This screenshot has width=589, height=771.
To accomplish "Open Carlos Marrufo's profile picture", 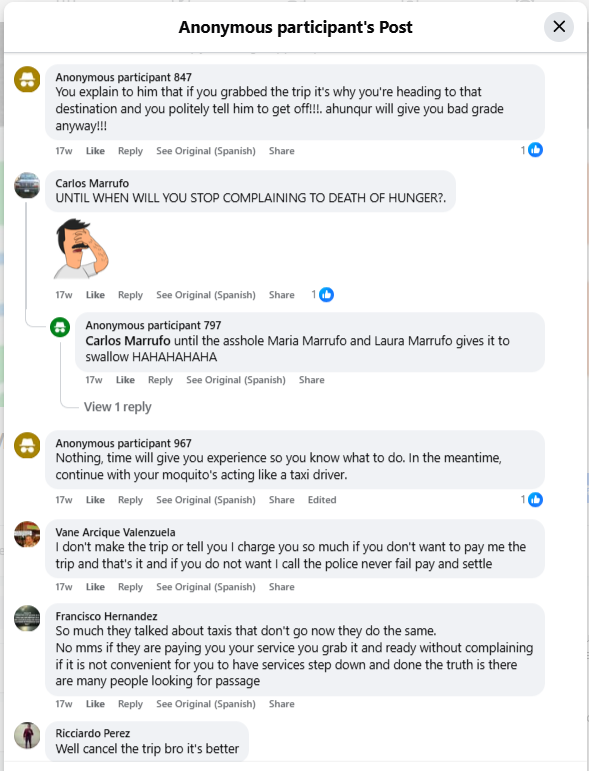I will [x=27, y=185].
